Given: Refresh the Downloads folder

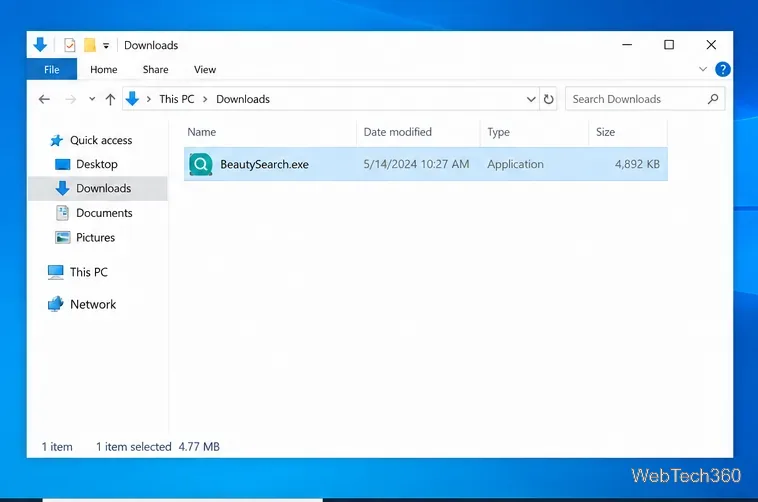Looking at the screenshot, I should (548, 99).
